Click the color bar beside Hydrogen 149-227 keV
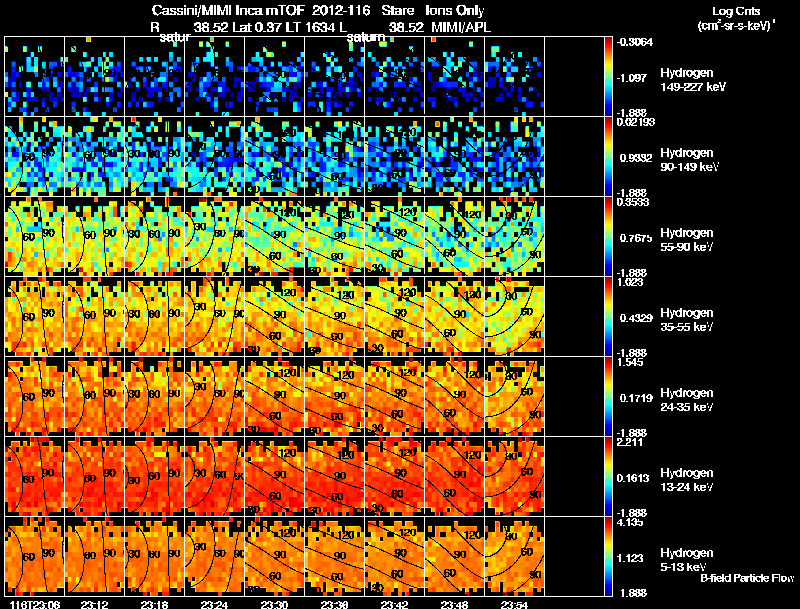Image resolution: width=800 pixels, height=609 pixels. (608, 76)
